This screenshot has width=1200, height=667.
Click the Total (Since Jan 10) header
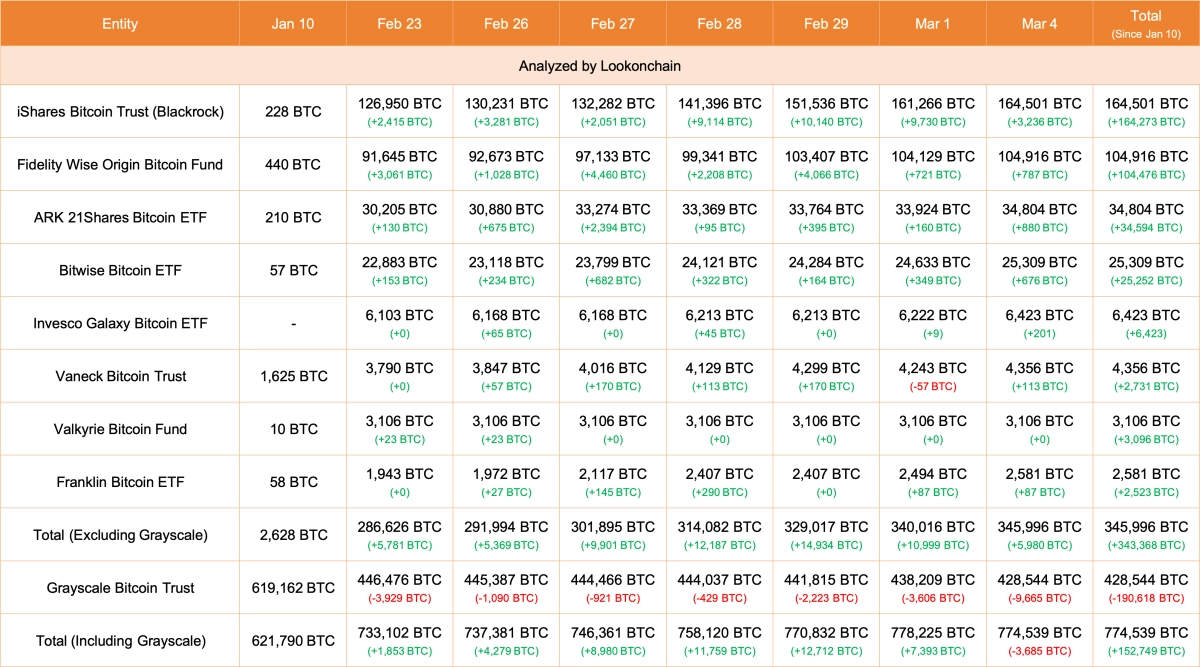pyautogui.click(x=1146, y=23)
